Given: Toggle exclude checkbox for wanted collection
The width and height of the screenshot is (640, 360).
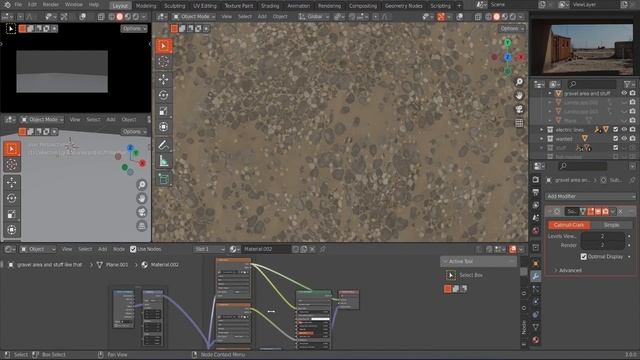Looking at the screenshot, I should [616, 138].
